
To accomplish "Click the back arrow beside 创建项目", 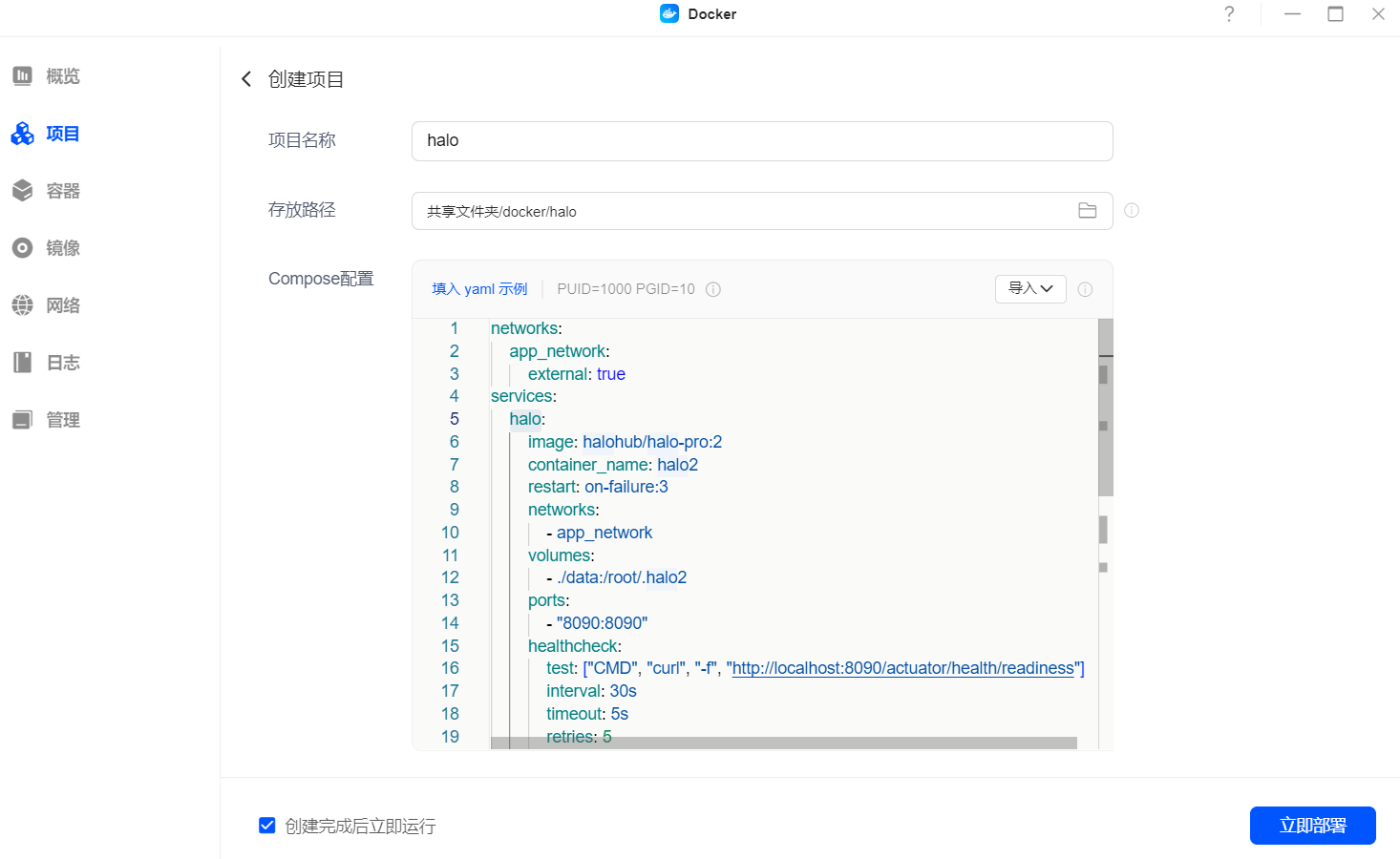I will click(246, 79).
